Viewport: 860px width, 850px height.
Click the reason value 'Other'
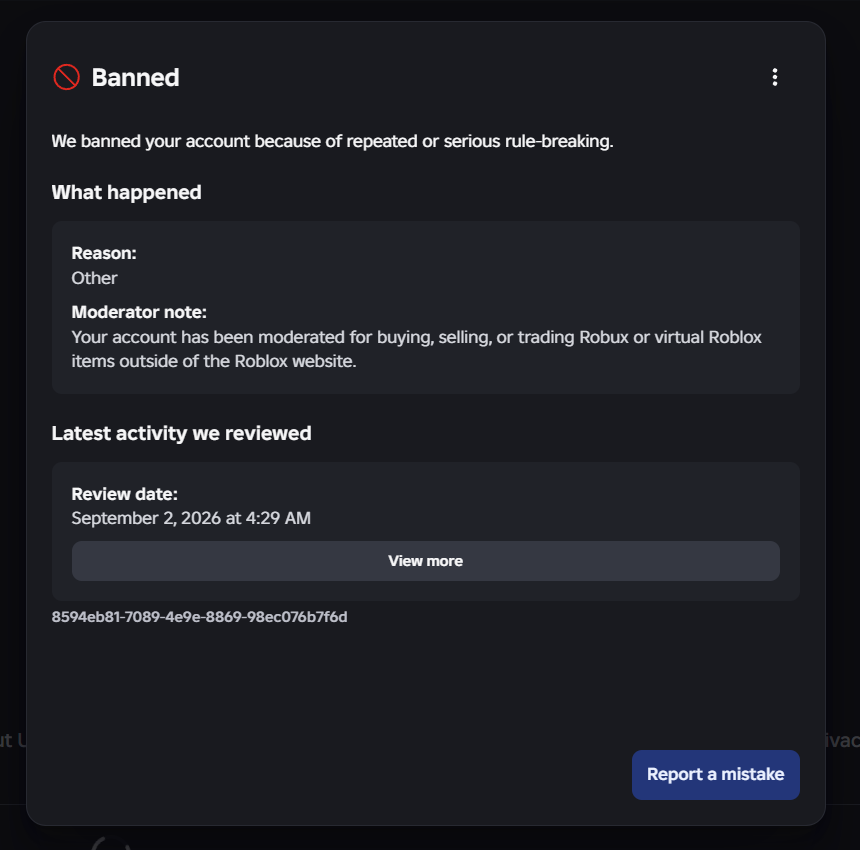(94, 278)
